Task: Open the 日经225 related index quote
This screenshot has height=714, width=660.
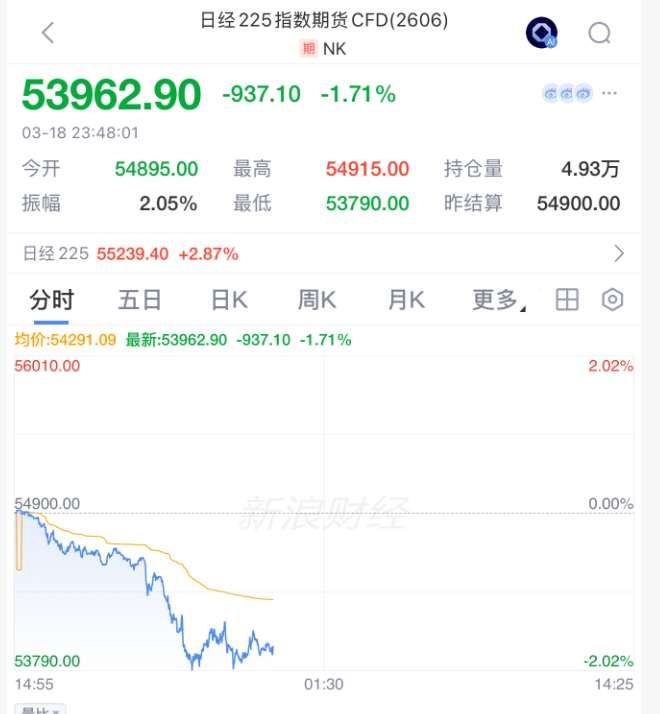Action: (130, 254)
